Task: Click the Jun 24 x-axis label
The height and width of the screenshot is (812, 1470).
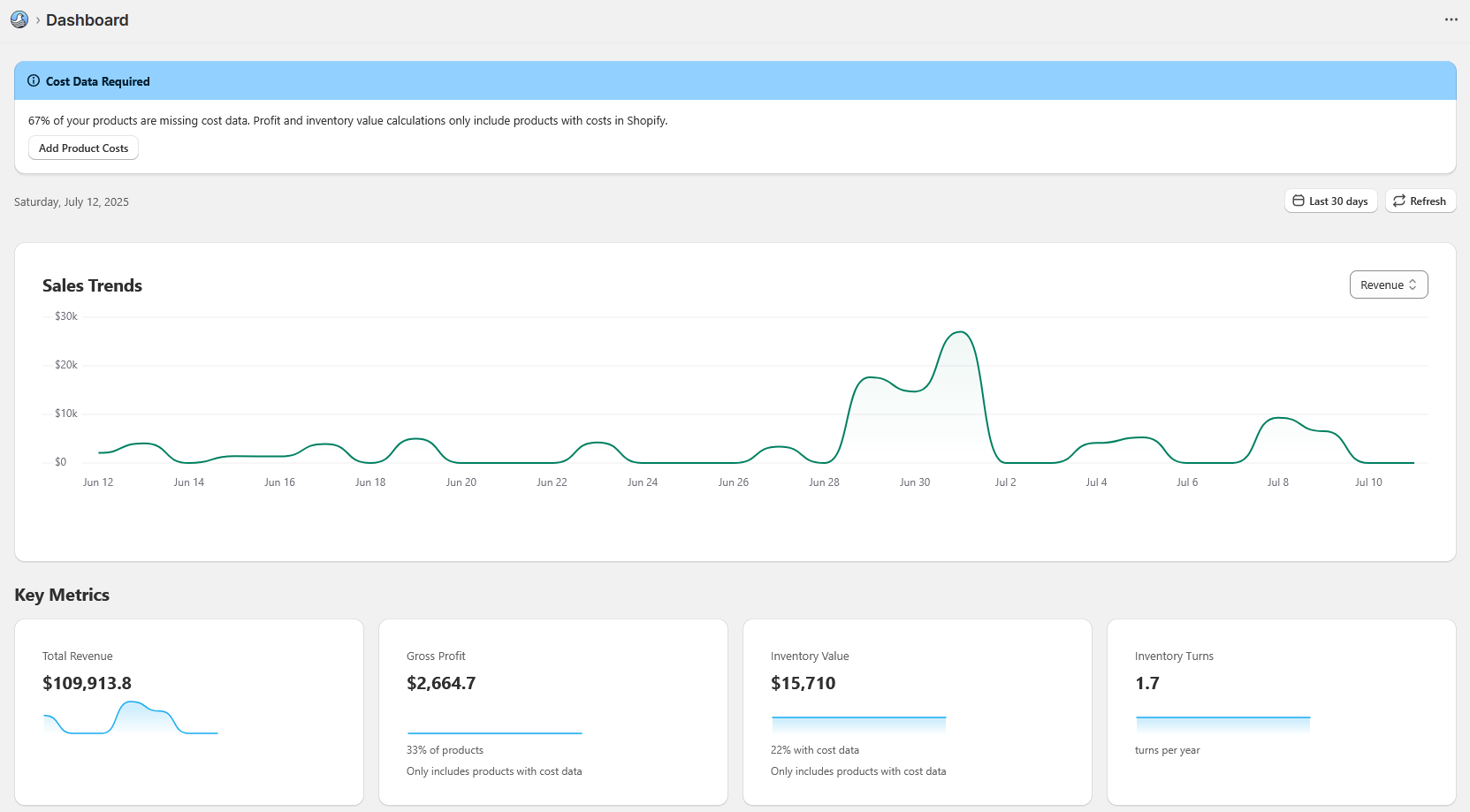Action: click(643, 482)
